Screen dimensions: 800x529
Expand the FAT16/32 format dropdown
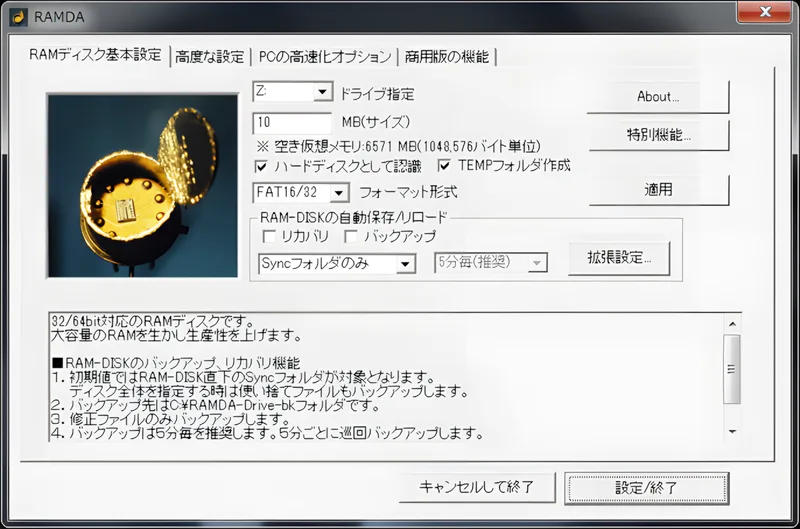(x=339, y=192)
